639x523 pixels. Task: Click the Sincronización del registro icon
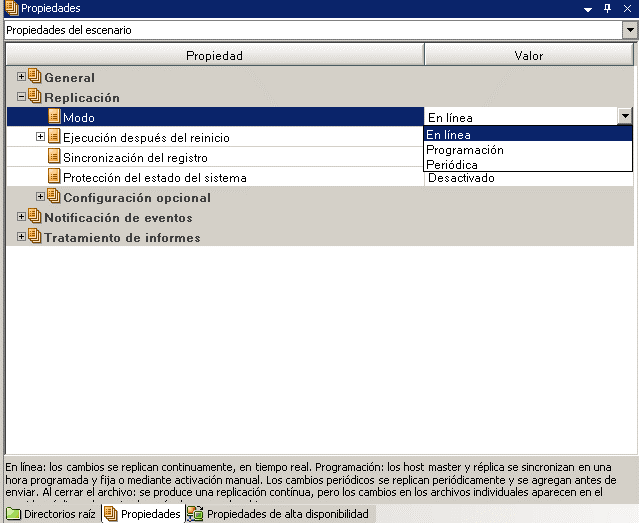click(x=54, y=156)
